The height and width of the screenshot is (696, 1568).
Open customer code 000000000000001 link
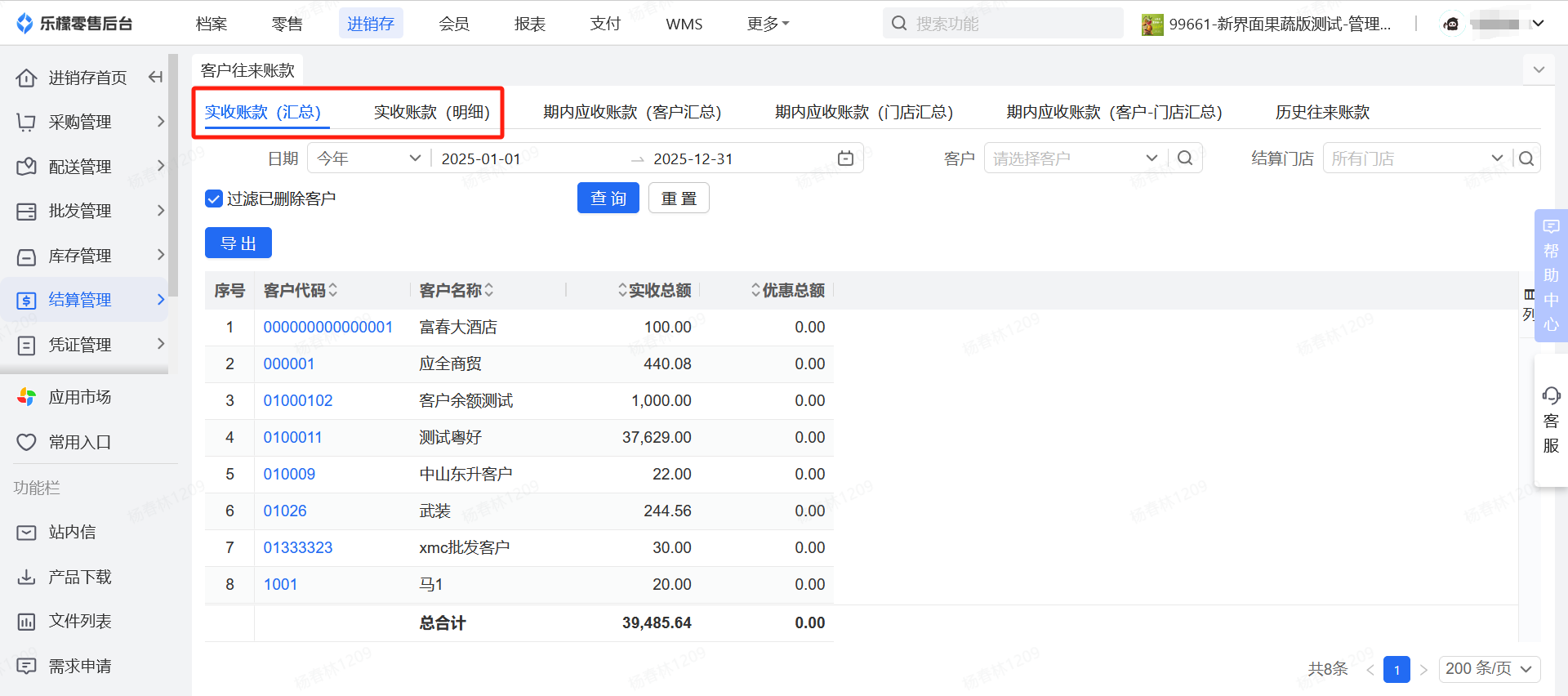[328, 327]
